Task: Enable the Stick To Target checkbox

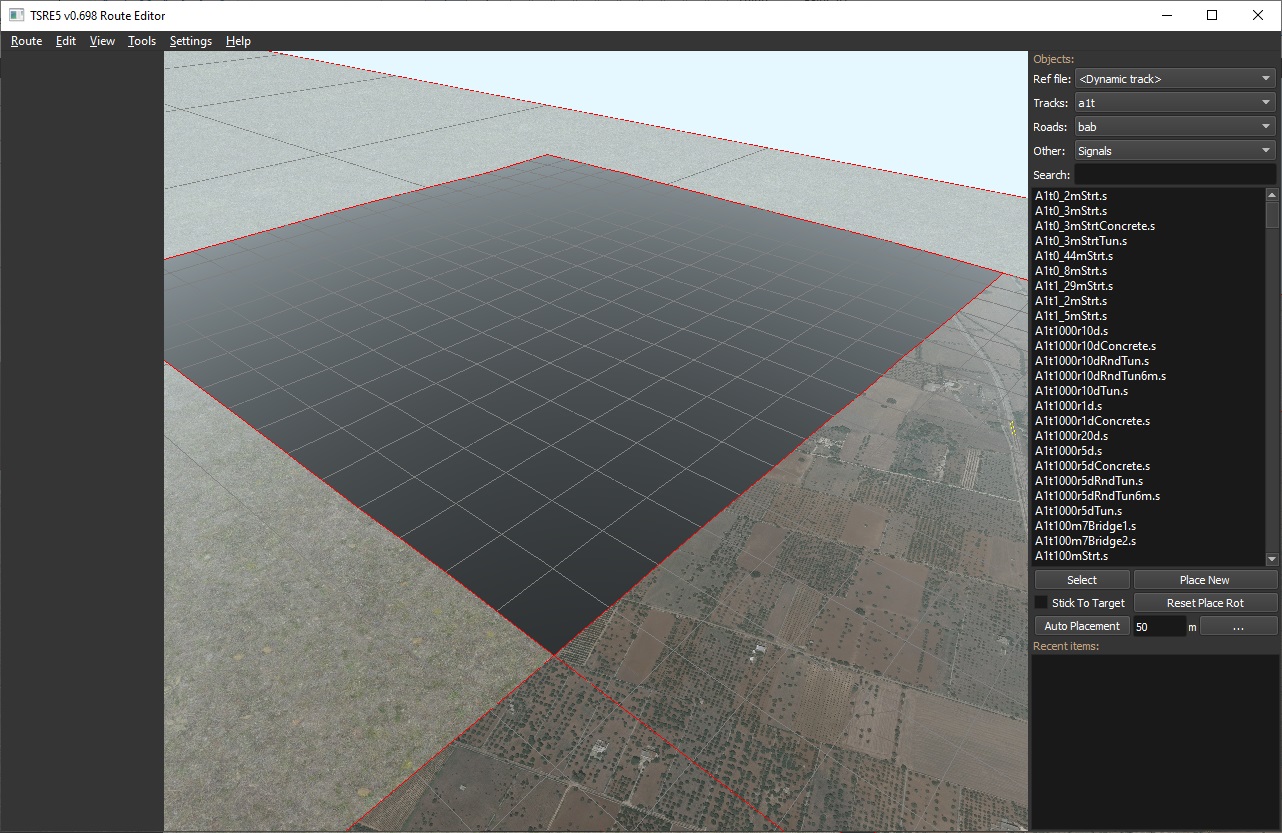Action: (x=1041, y=603)
